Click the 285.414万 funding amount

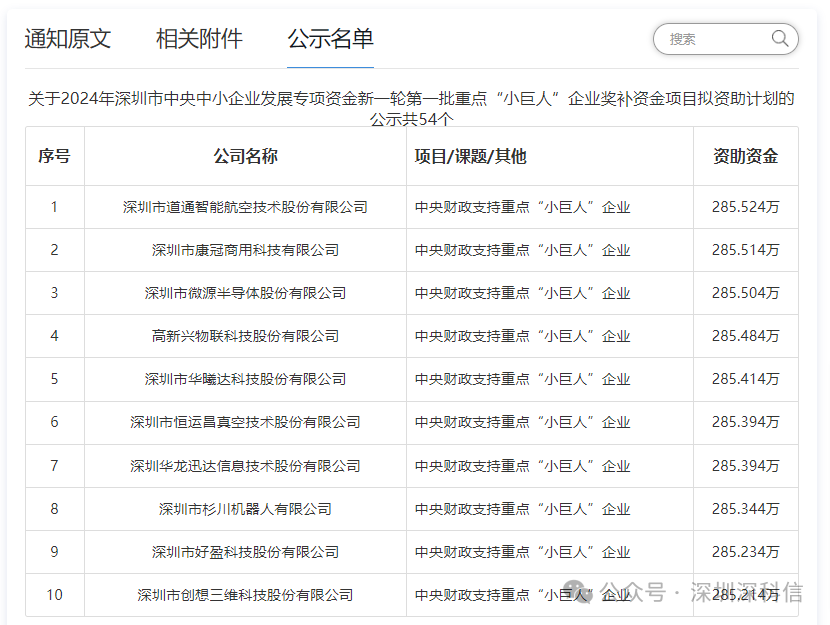coord(745,379)
